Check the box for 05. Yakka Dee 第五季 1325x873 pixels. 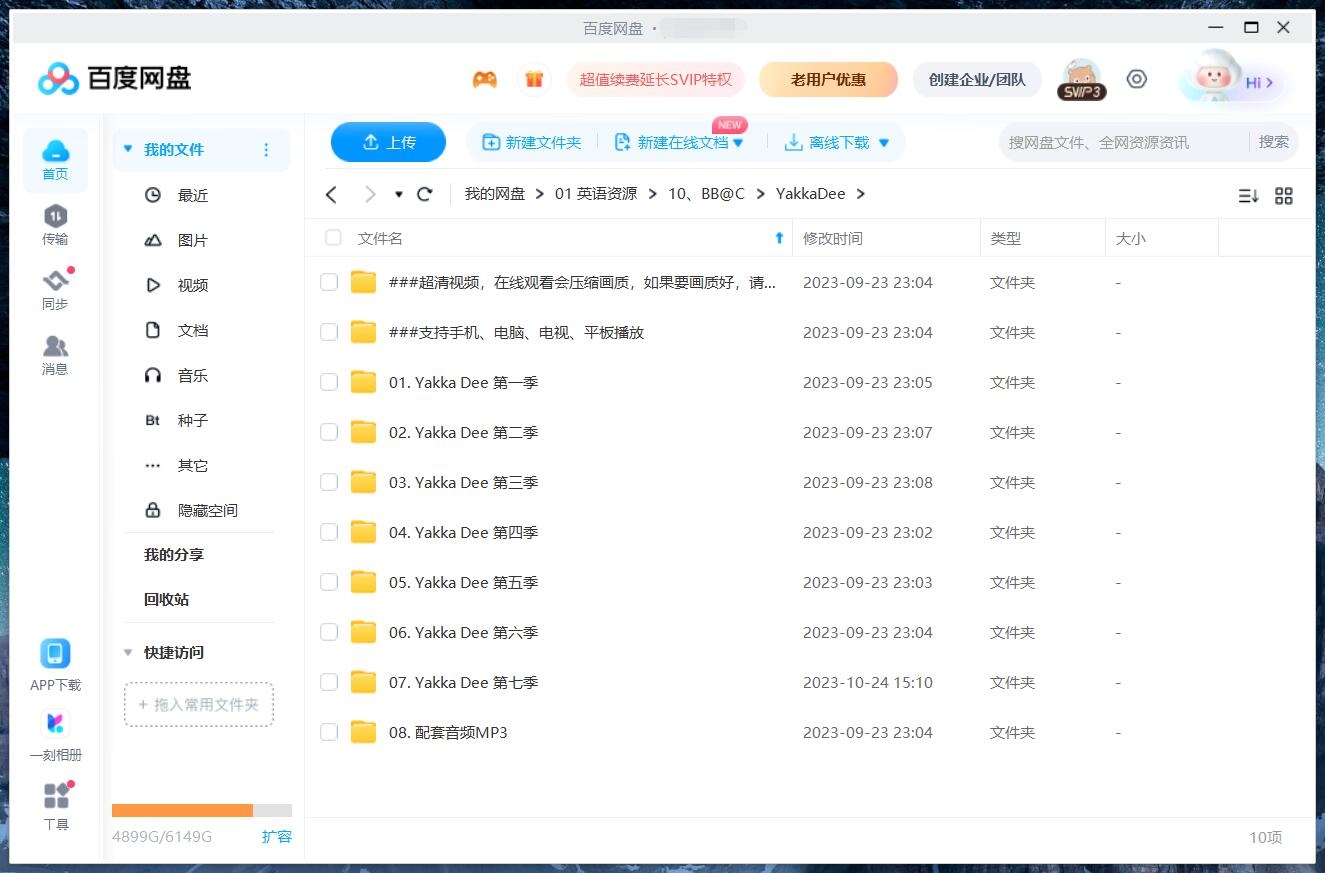coord(329,582)
